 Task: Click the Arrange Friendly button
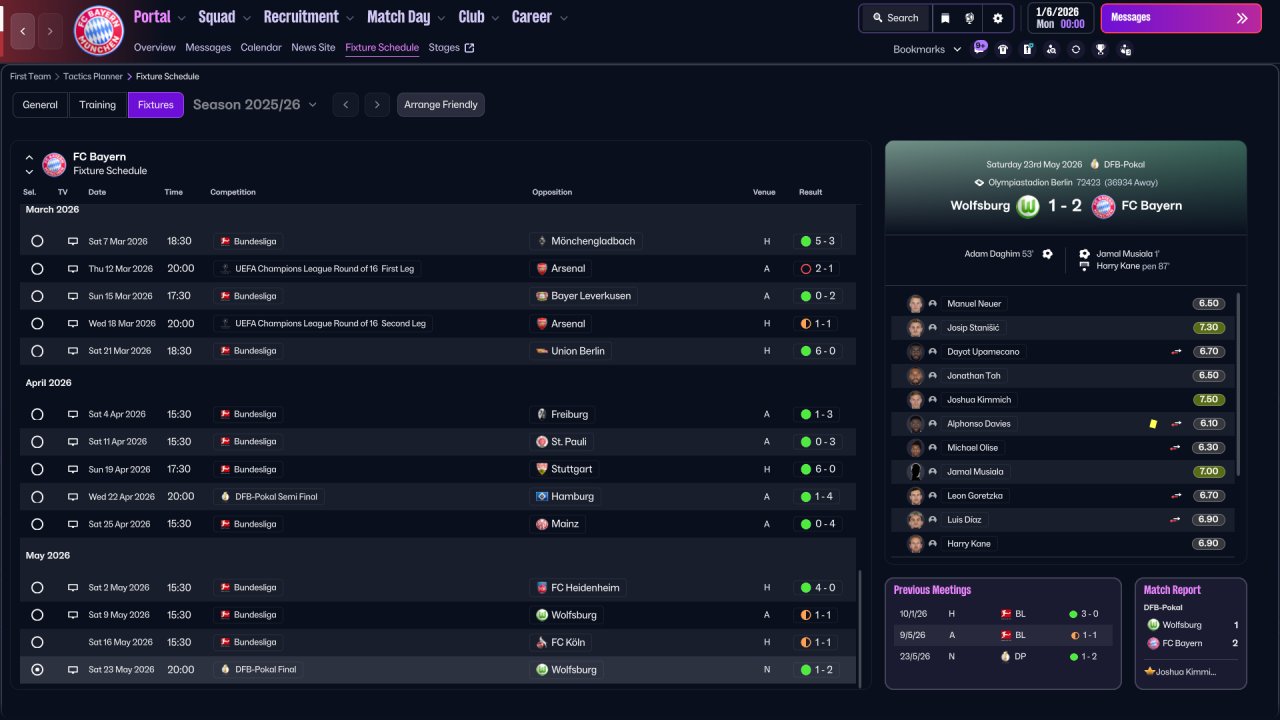pyautogui.click(x=440, y=105)
